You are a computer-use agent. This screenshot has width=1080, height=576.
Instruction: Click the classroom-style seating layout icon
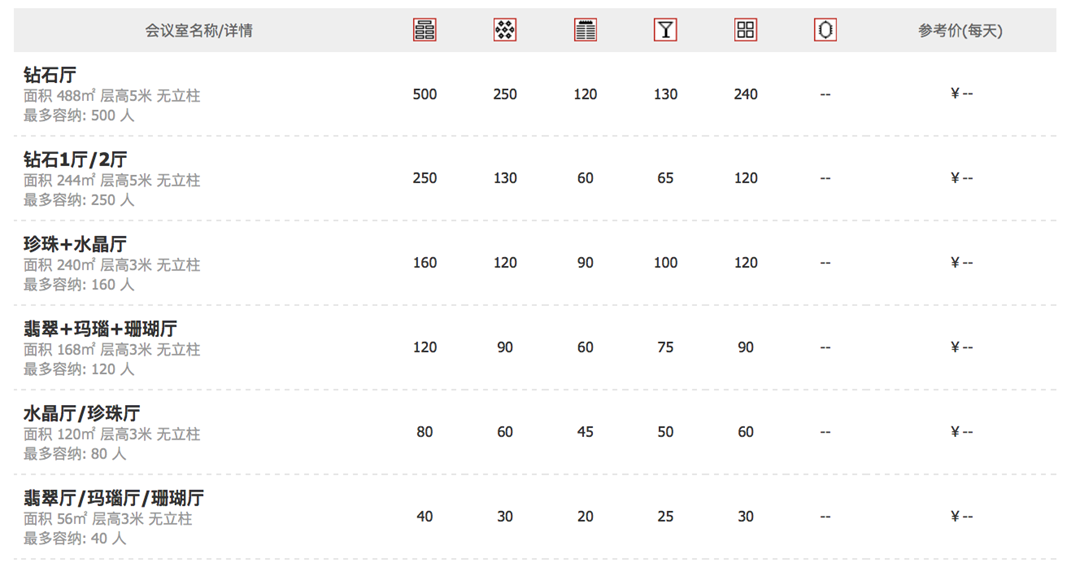coord(585,30)
